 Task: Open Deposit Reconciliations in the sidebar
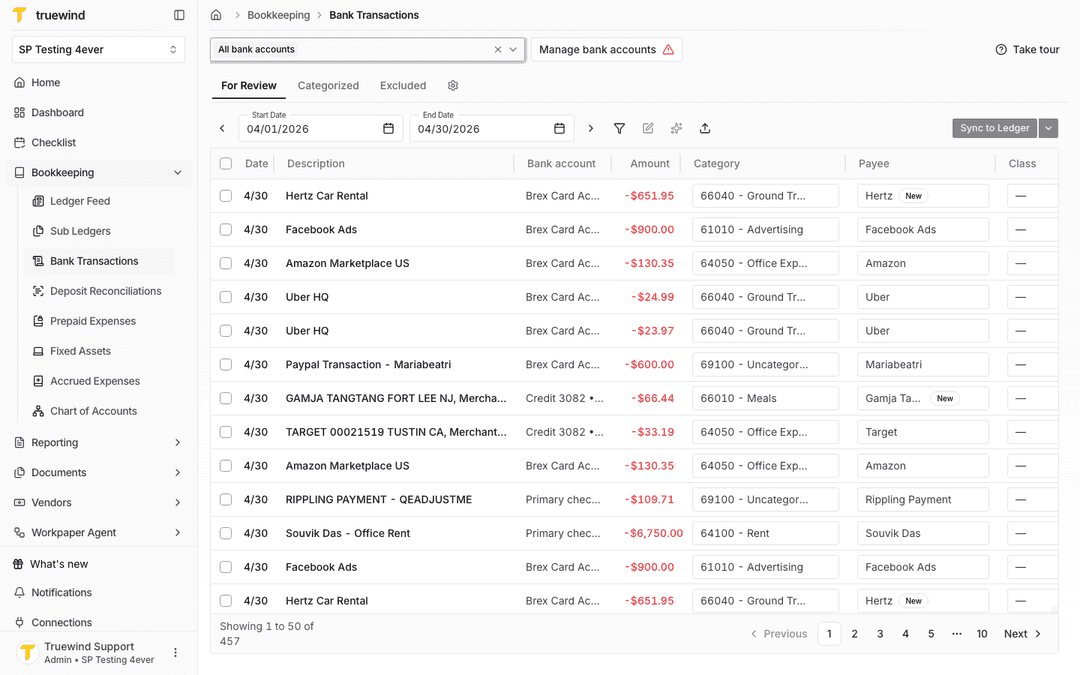[x=105, y=291]
